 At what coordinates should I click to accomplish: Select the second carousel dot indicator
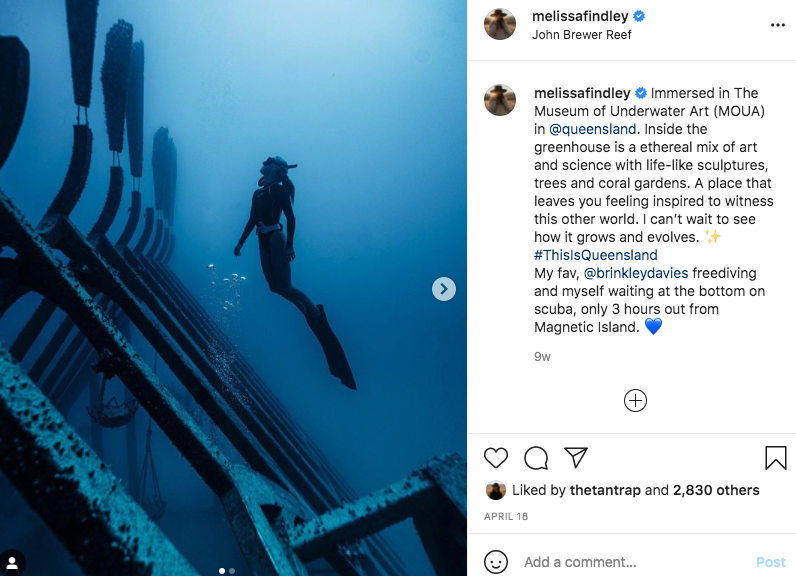click(232, 571)
